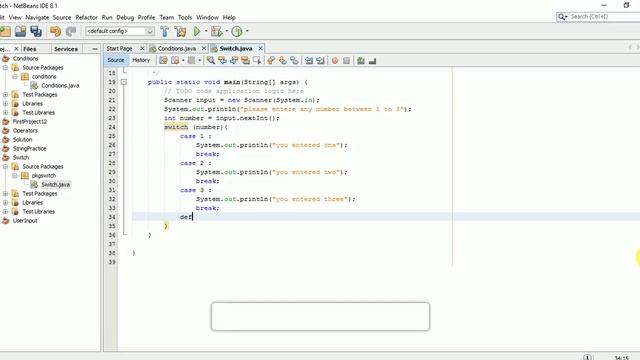Screen dimensions: 640x360
Task: Collapse conditions package node
Action: [15, 77]
